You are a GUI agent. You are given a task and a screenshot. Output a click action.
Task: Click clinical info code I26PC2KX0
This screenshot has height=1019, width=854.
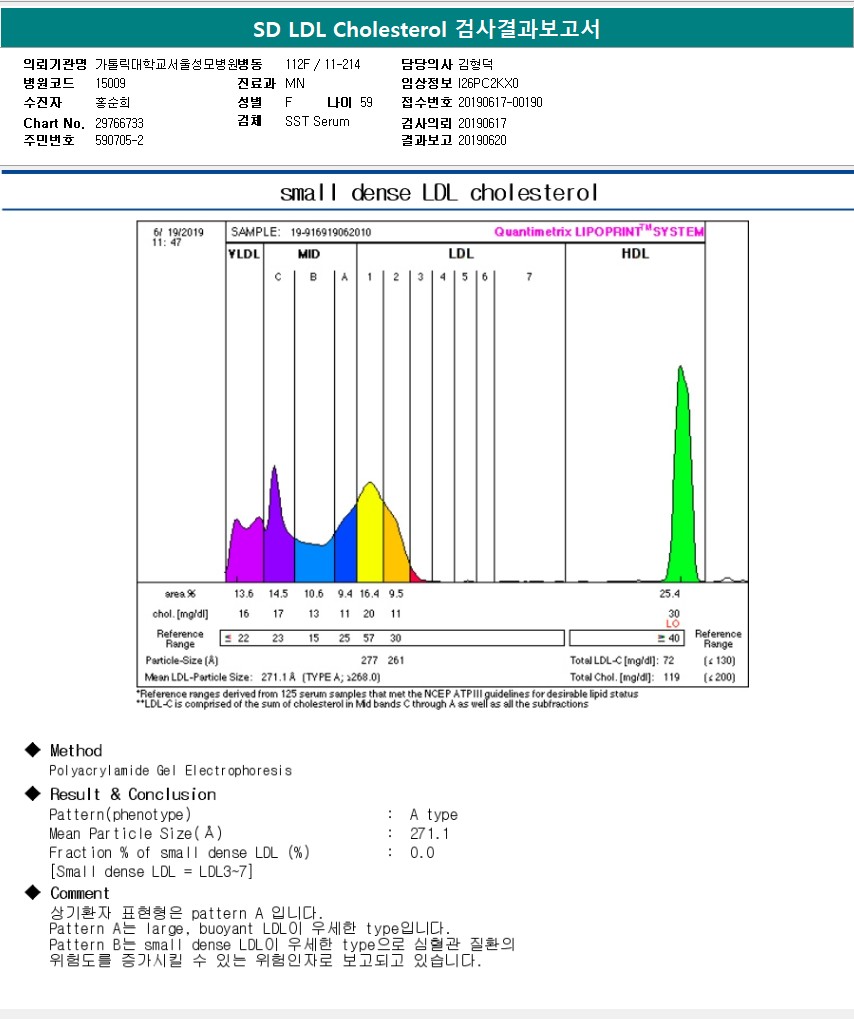[488, 83]
